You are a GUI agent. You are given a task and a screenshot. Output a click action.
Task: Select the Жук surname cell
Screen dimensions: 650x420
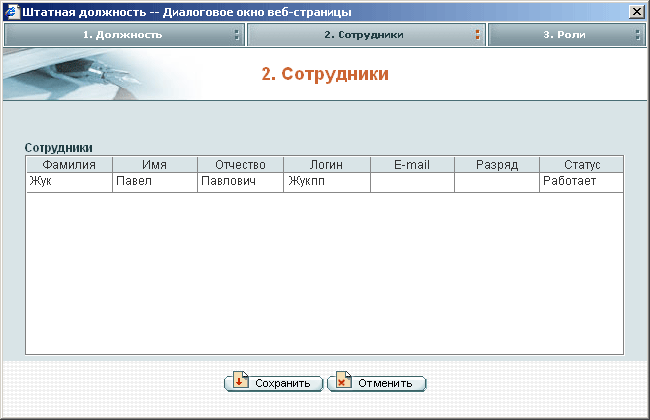coord(70,182)
